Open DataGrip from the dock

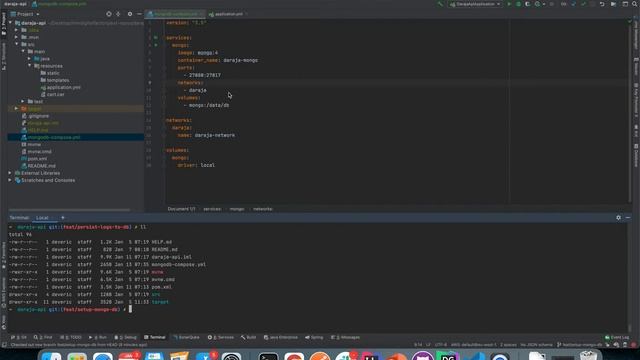tap(448, 356)
